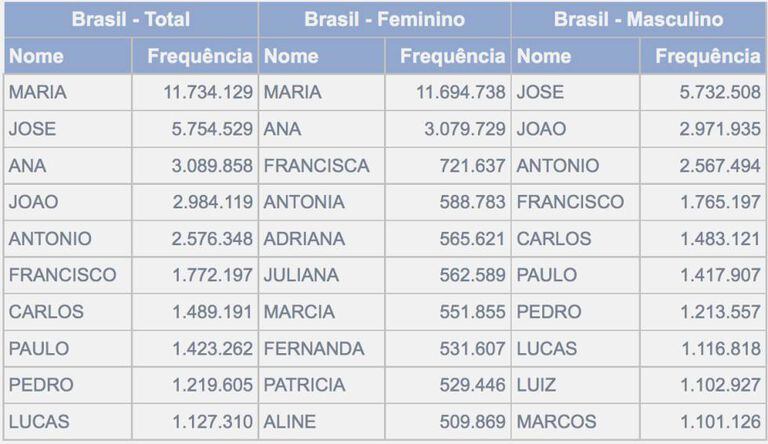Select the frequency value 3.079.729
Viewport: 768px width, 444px height.
(x=461, y=129)
